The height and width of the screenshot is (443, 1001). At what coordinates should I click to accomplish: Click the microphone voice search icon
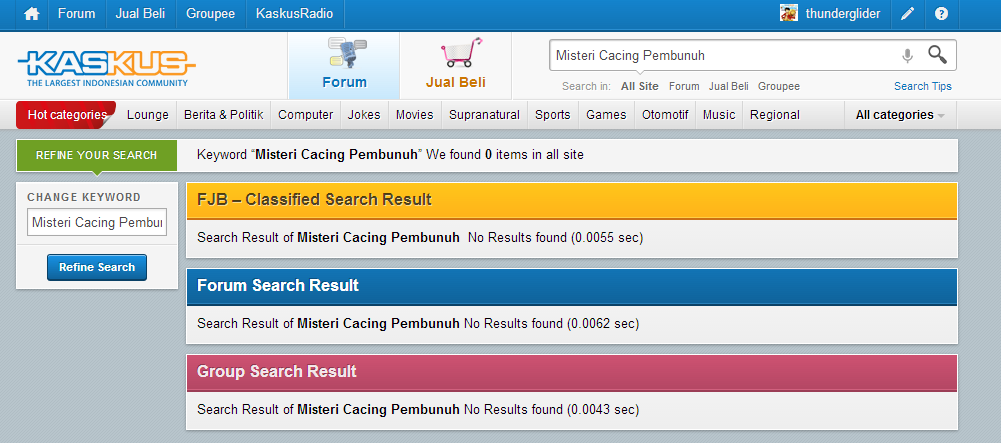(x=907, y=56)
